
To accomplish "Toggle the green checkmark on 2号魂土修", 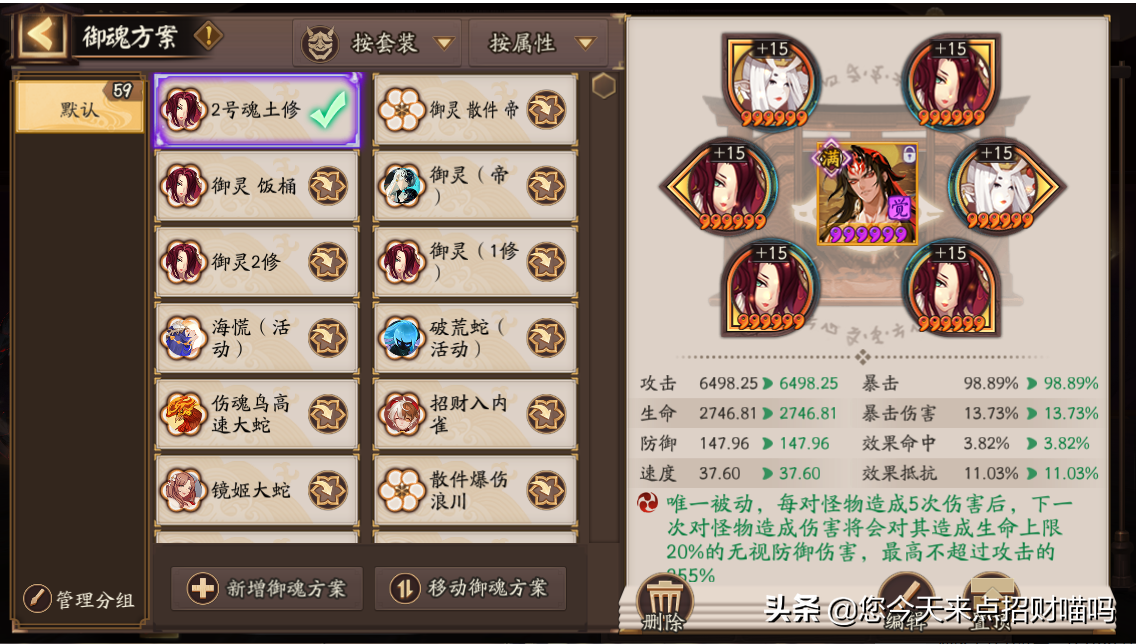I will [x=328, y=111].
